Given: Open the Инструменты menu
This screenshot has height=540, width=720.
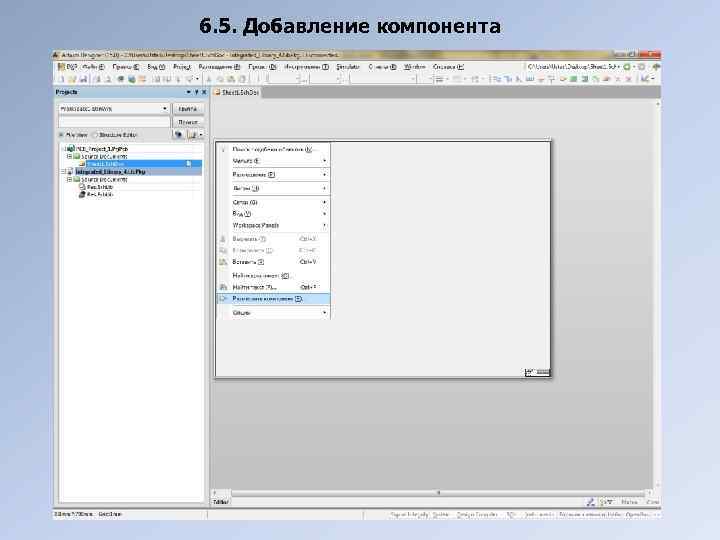Looking at the screenshot, I should [306, 67].
